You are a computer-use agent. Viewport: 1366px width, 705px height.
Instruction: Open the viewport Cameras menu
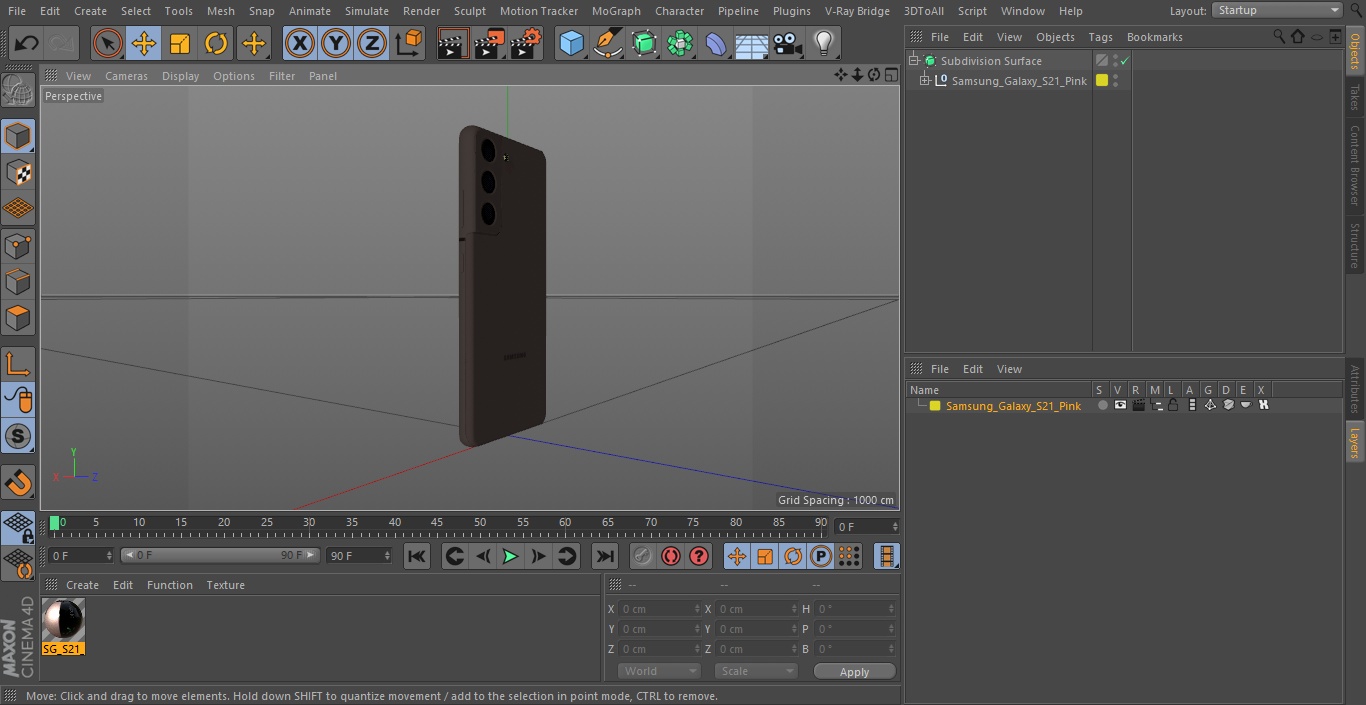[x=126, y=76]
